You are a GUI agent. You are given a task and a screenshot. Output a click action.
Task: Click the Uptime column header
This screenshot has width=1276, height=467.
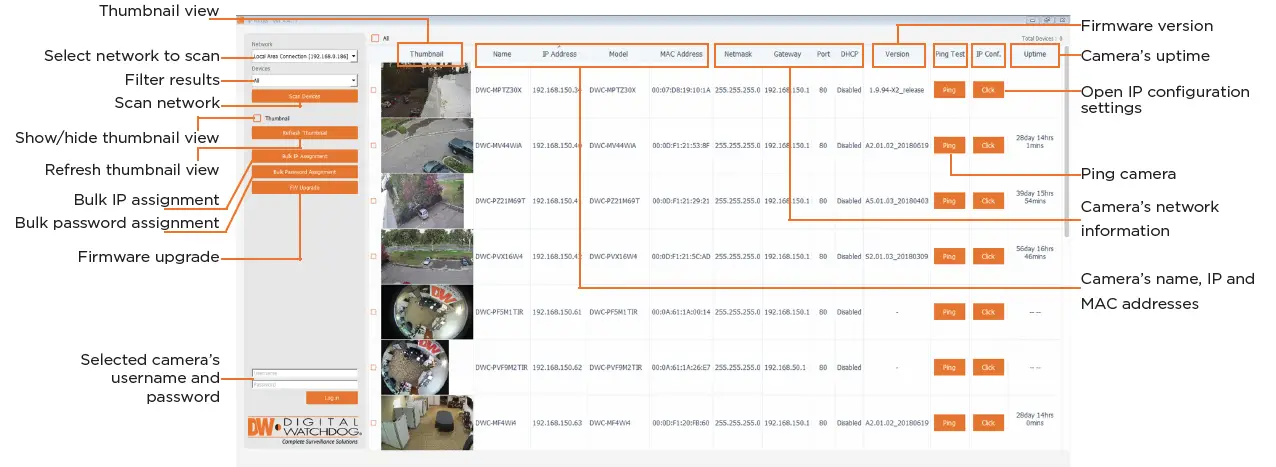coord(1033,54)
